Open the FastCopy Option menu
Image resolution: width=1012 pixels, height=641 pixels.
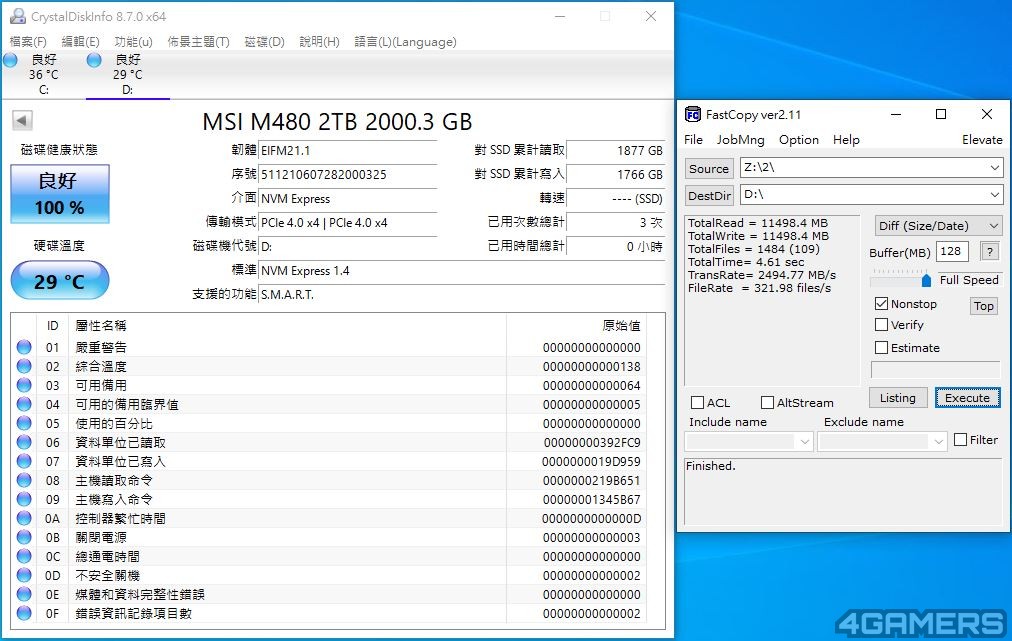click(x=798, y=139)
